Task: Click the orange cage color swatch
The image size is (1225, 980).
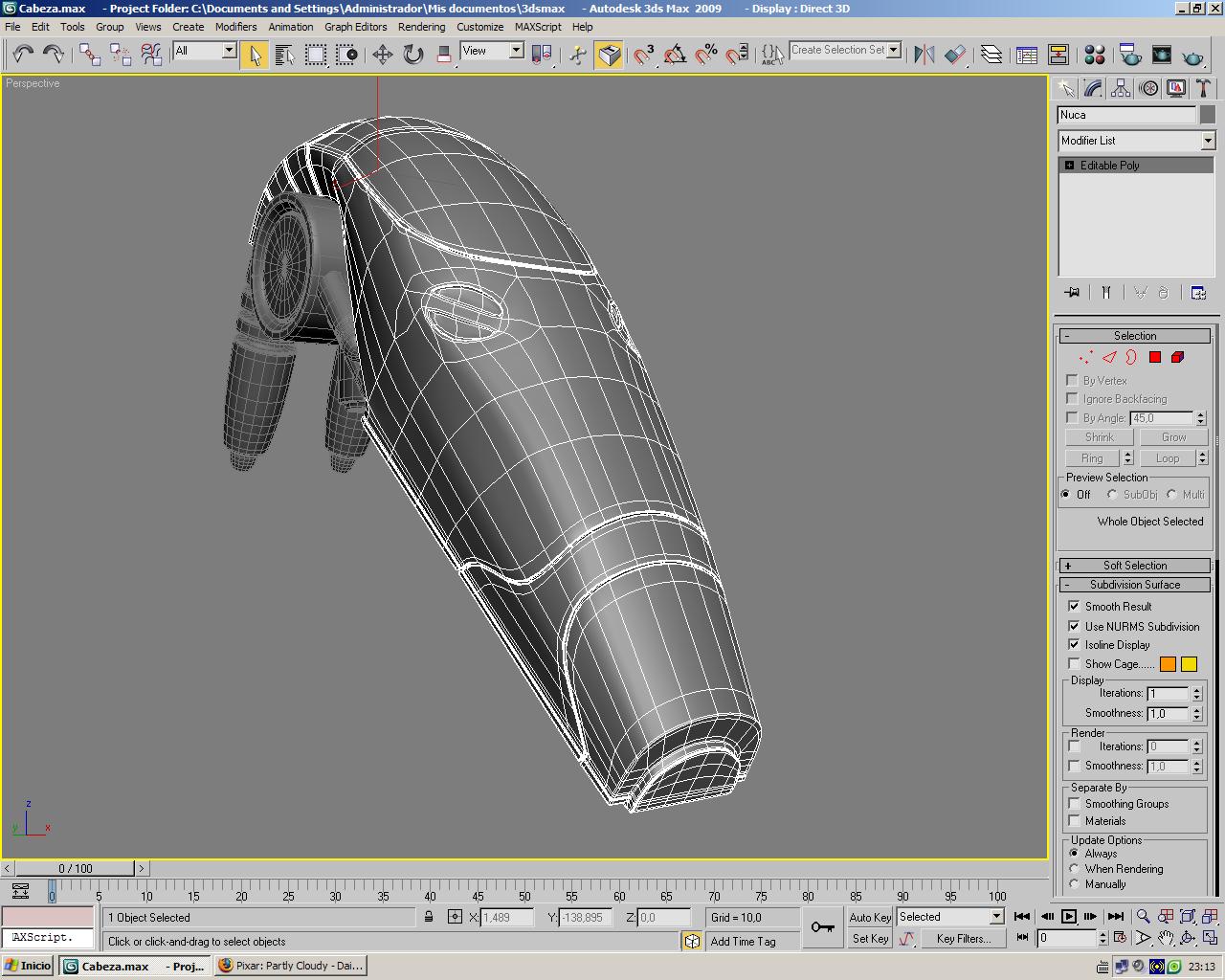Action: coord(1168,664)
